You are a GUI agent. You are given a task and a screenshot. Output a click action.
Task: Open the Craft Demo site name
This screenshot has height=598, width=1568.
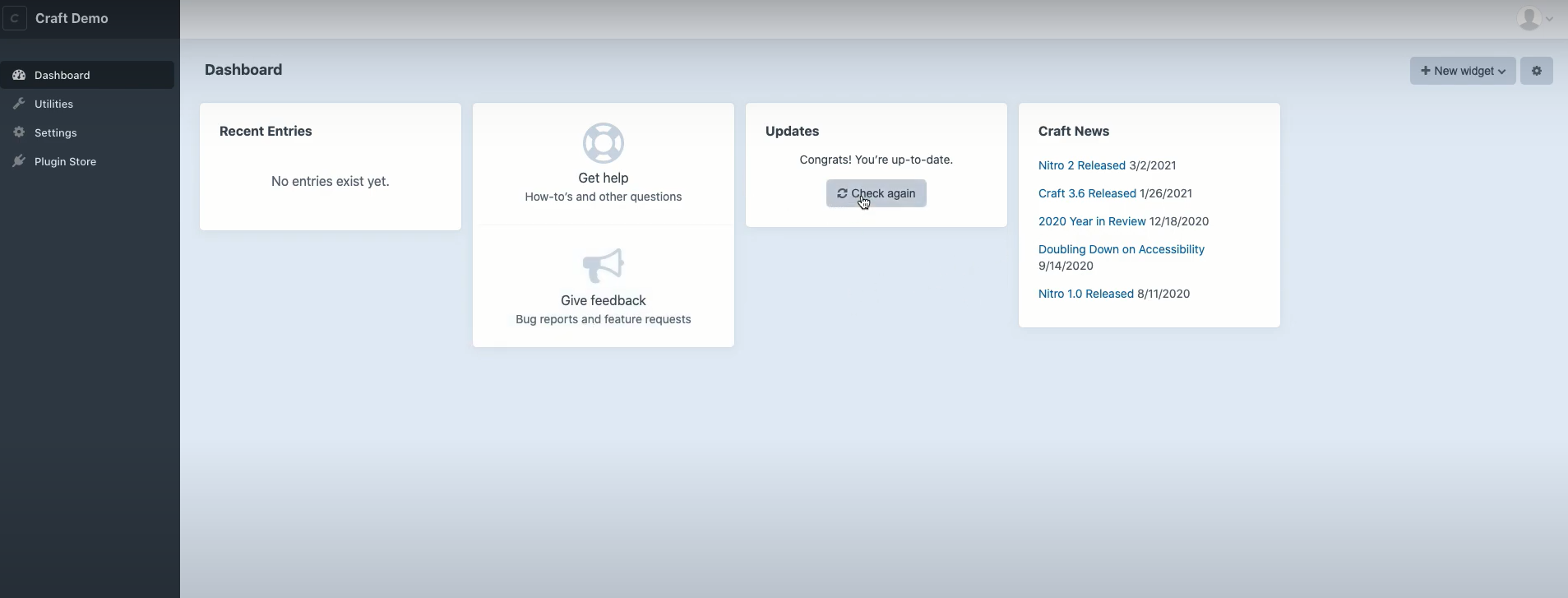click(72, 18)
